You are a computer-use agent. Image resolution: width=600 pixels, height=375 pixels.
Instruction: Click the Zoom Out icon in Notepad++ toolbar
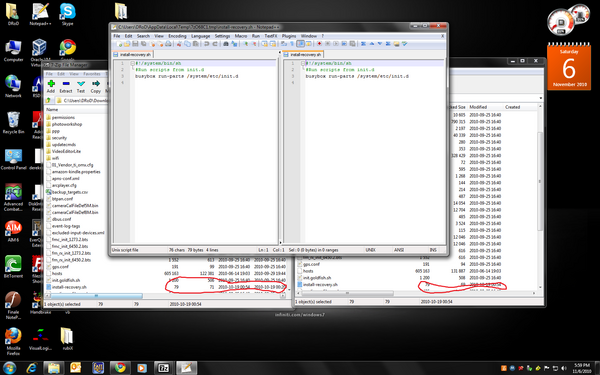254,44
